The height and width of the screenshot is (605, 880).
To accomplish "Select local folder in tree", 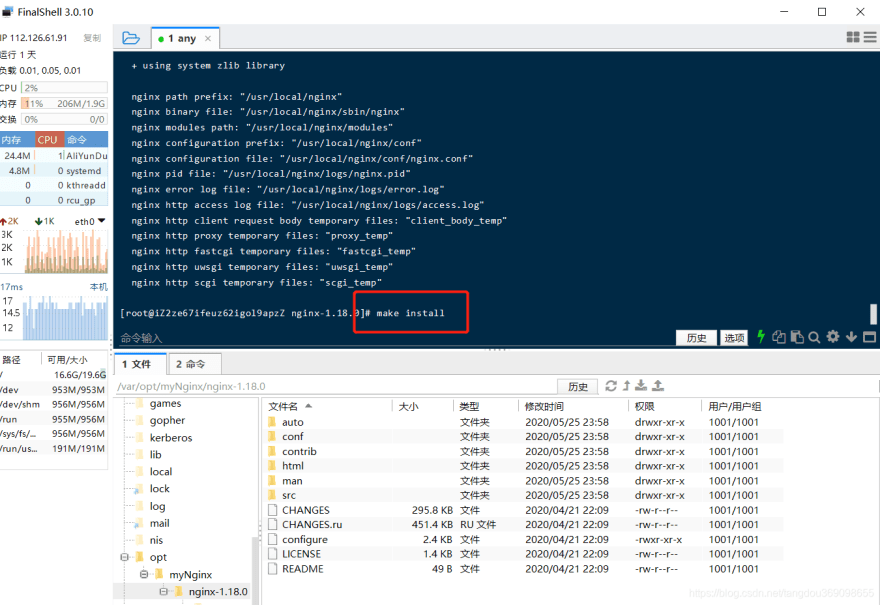I will 161,471.
